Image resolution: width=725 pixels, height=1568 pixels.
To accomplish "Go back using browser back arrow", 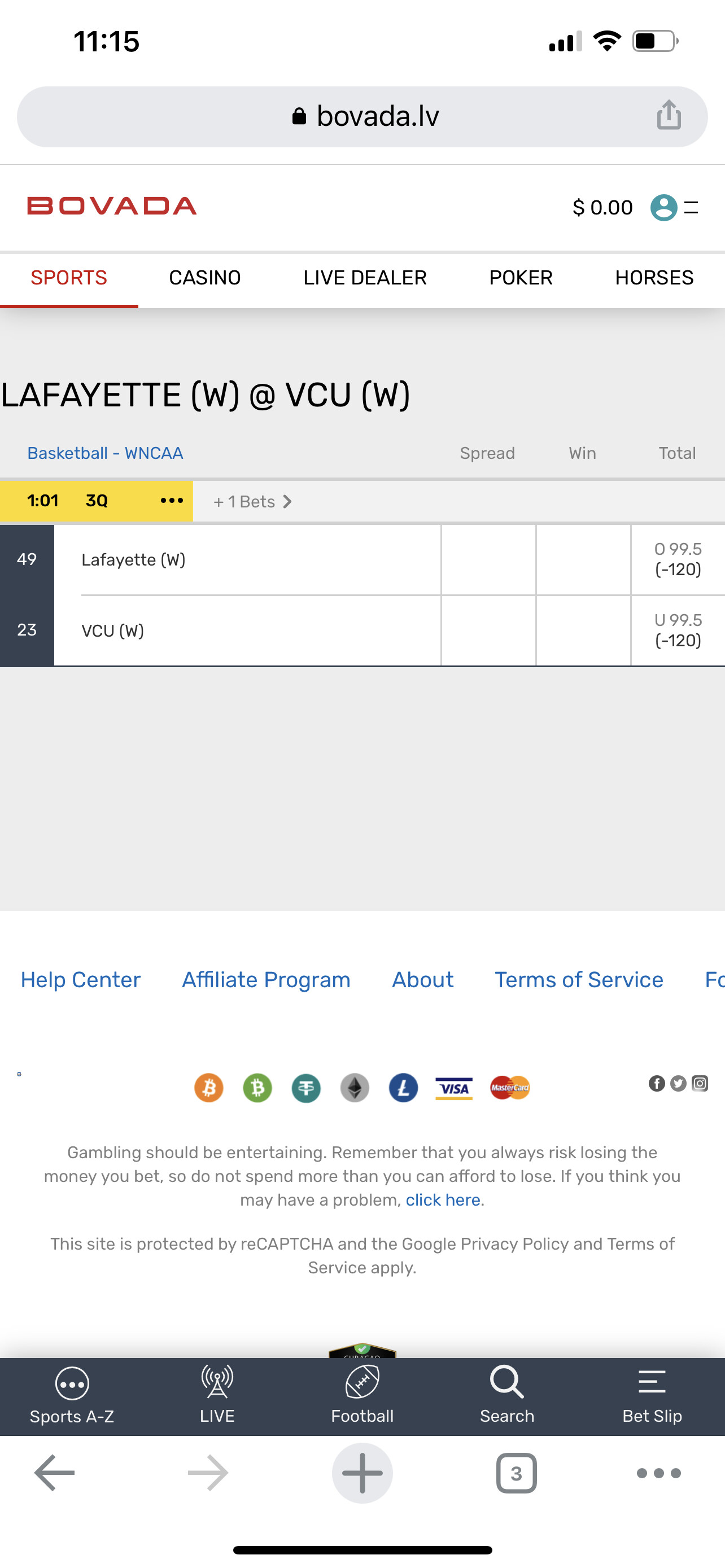I will 55,1473.
